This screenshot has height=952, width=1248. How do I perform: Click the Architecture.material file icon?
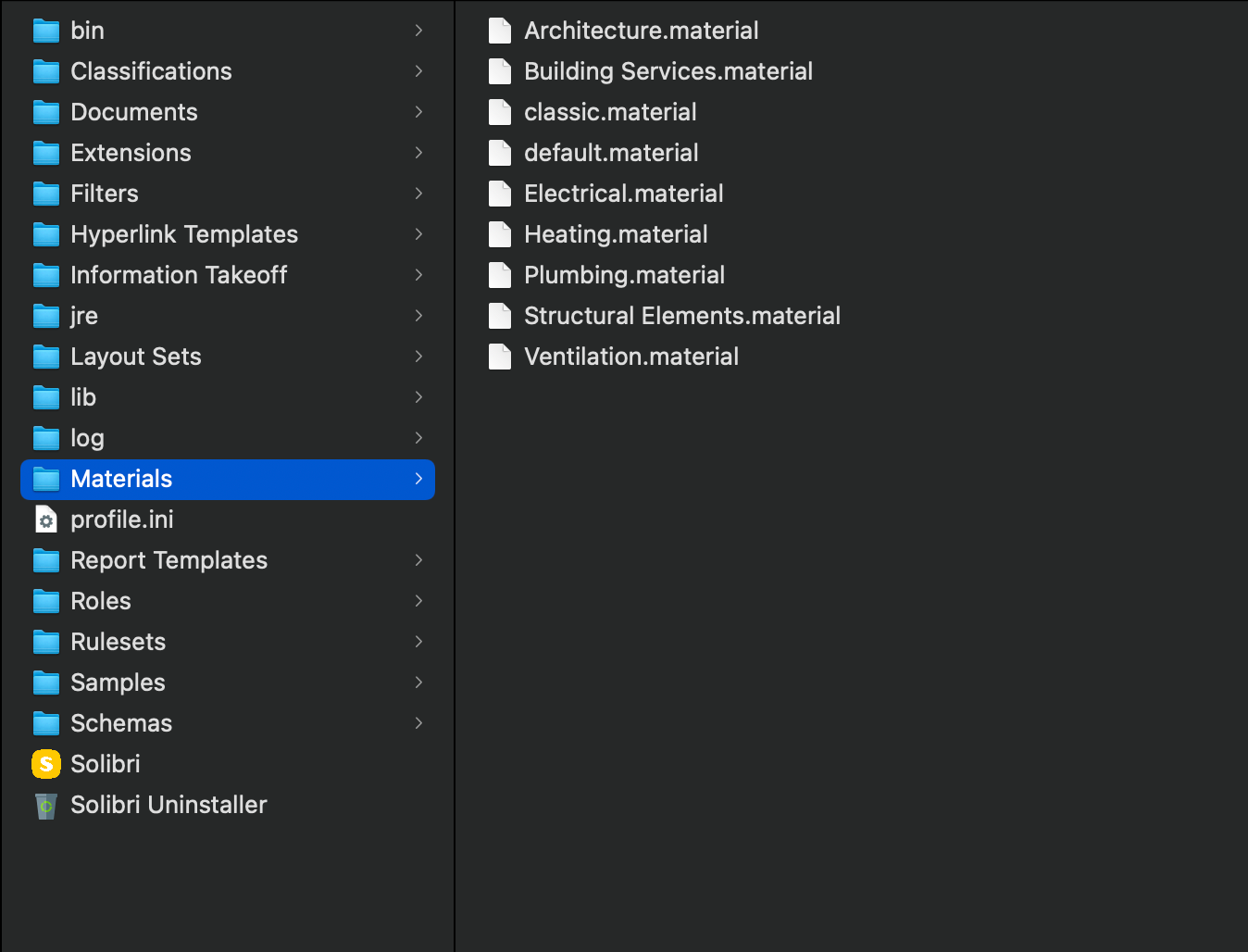click(x=500, y=31)
